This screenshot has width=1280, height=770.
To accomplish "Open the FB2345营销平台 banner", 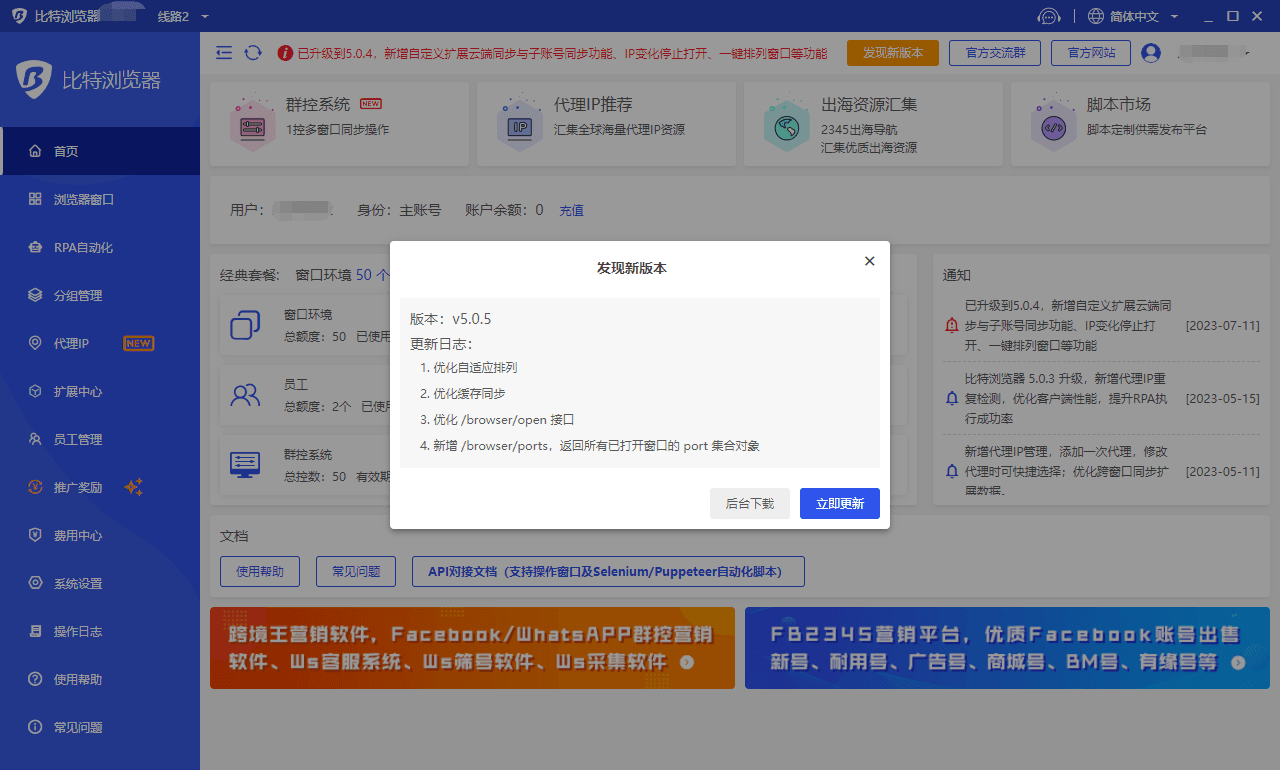I will [1007, 648].
